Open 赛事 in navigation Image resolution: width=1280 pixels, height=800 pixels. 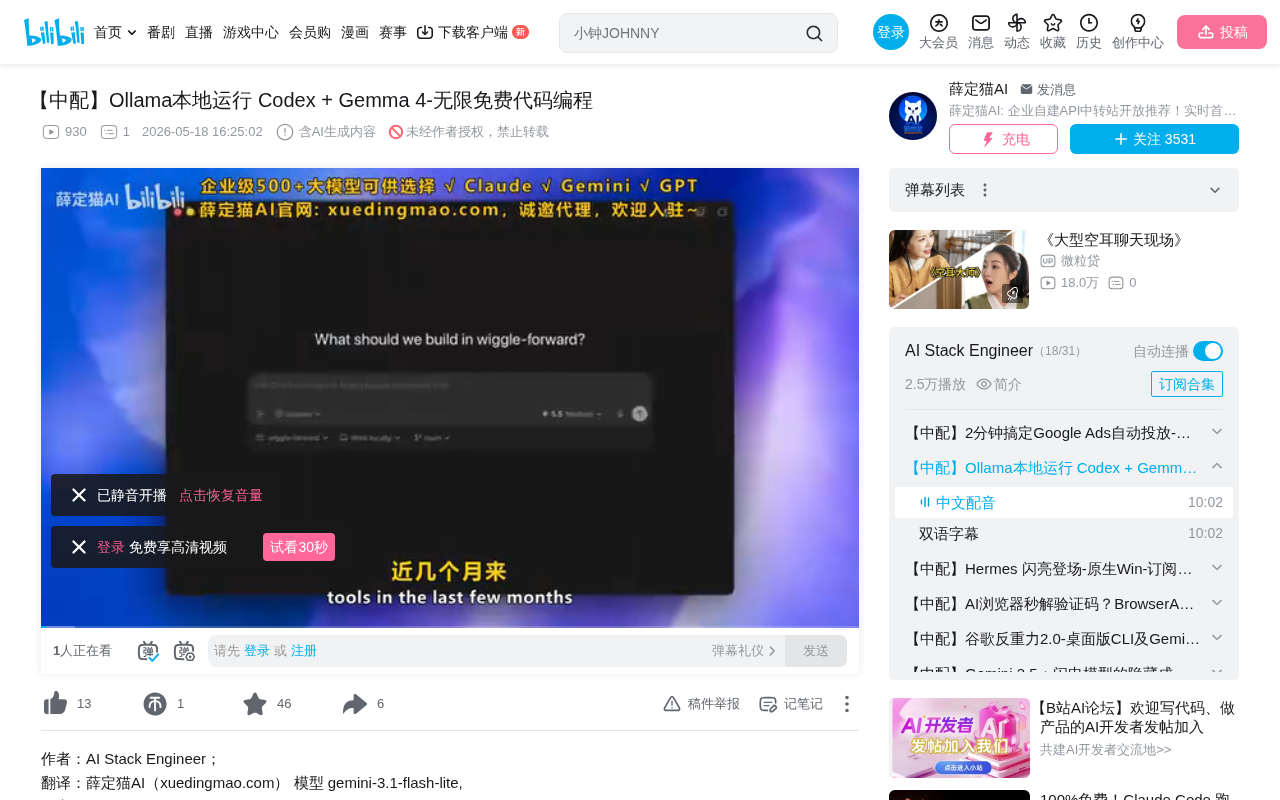click(393, 33)
